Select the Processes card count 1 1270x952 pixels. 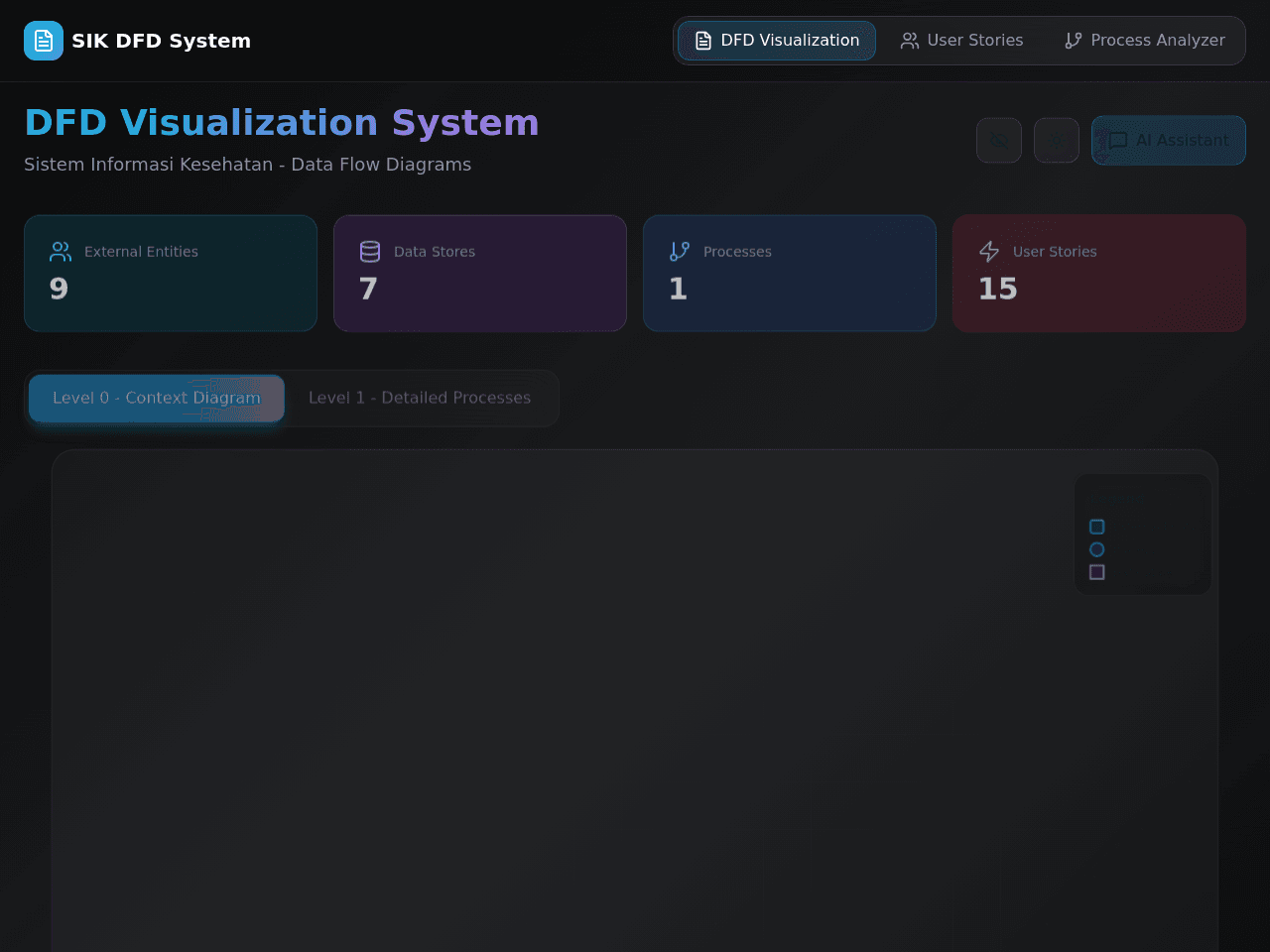678,289
